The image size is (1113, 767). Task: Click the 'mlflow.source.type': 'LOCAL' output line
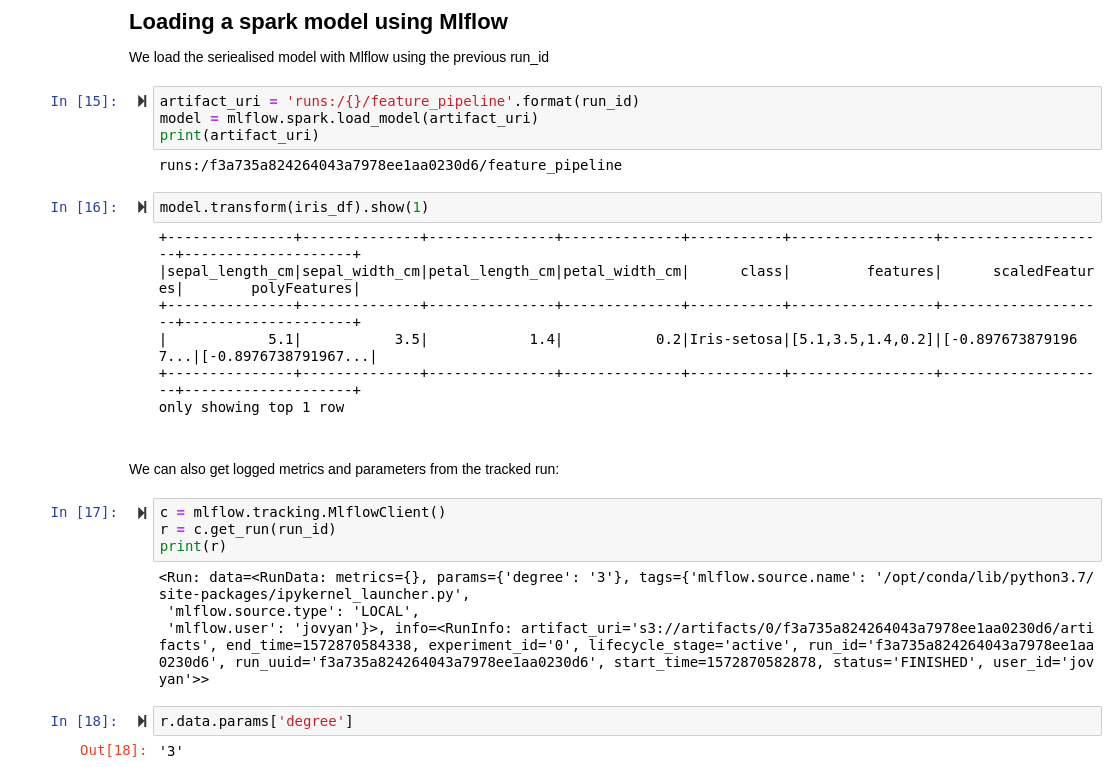[x=293, y=612]
